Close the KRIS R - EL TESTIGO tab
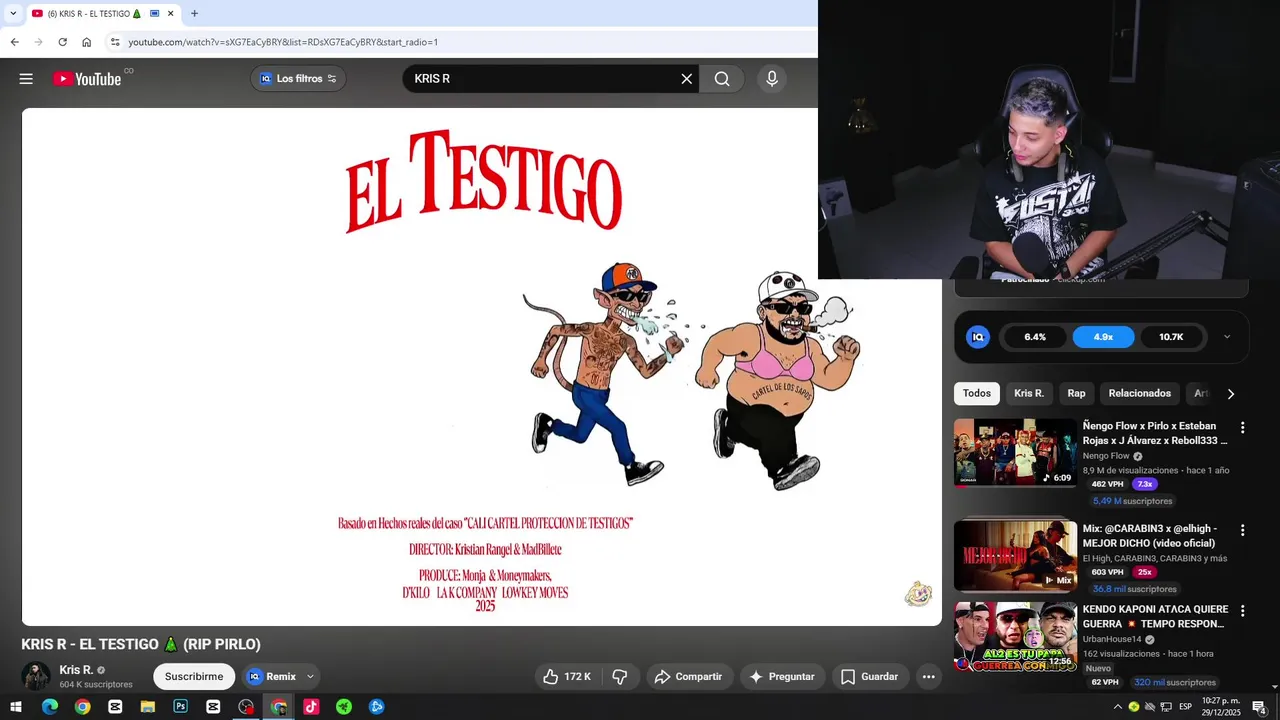The image size is (1280, 720). point(171,13)
